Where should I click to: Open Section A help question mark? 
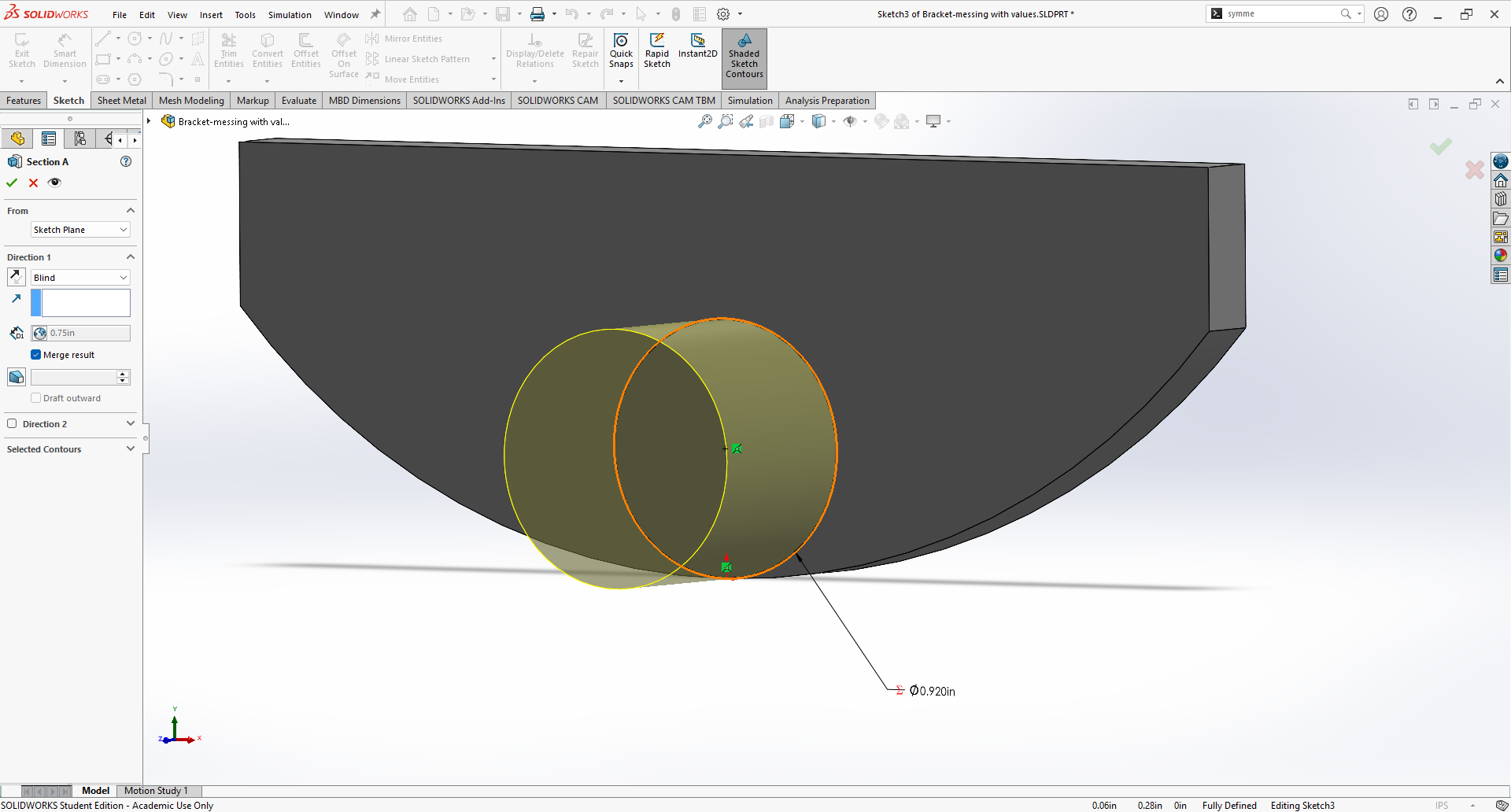point(126,161)
